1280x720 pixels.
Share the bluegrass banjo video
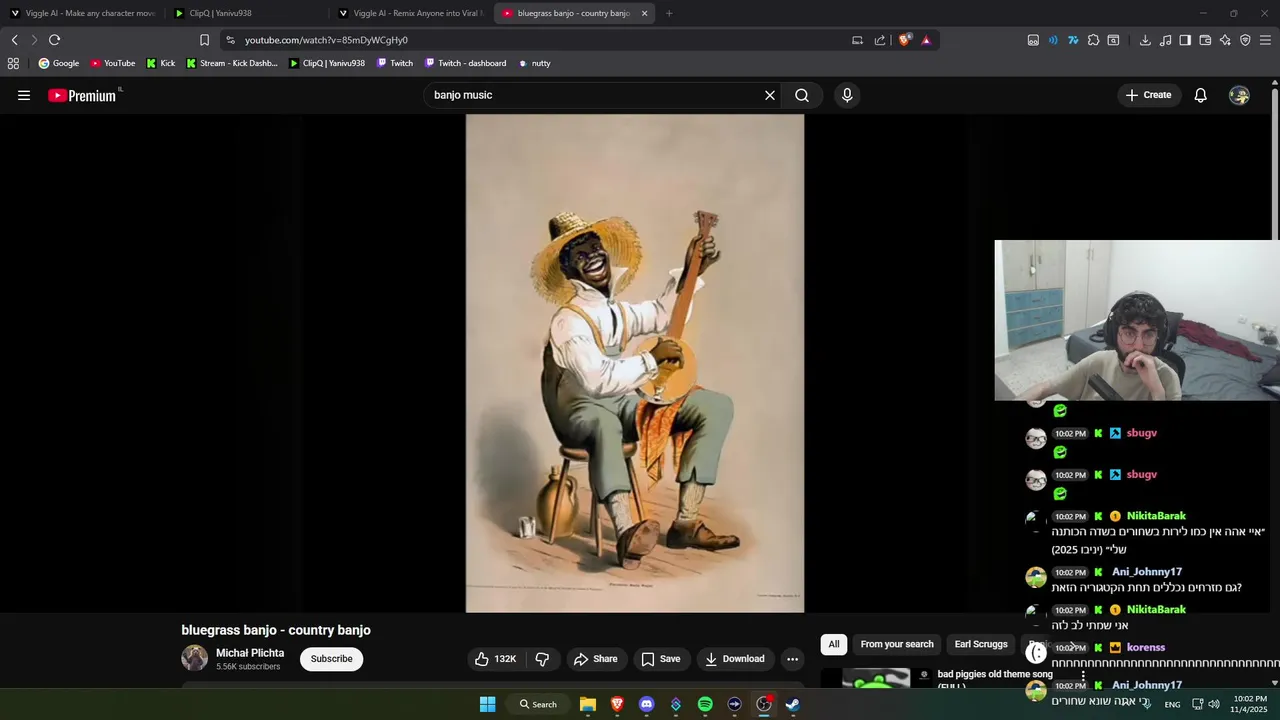tap(595, 659)
